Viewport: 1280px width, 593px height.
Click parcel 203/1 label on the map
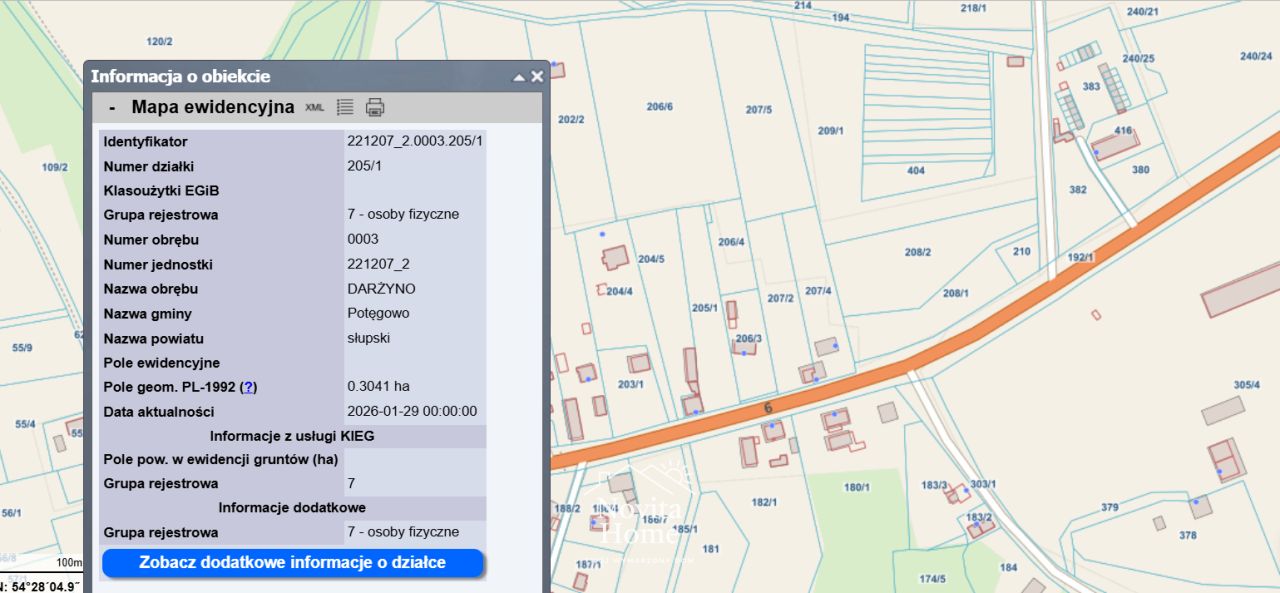(631, 384)
